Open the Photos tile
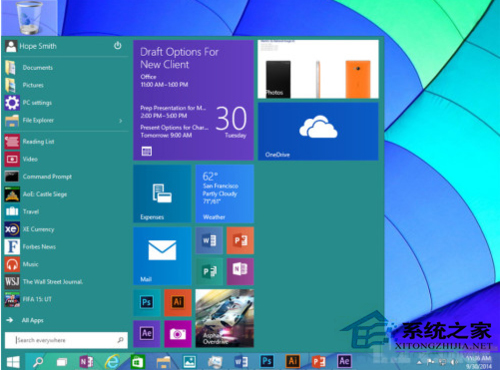The height and width of the screenshot is (370, 500). point(318,69)
